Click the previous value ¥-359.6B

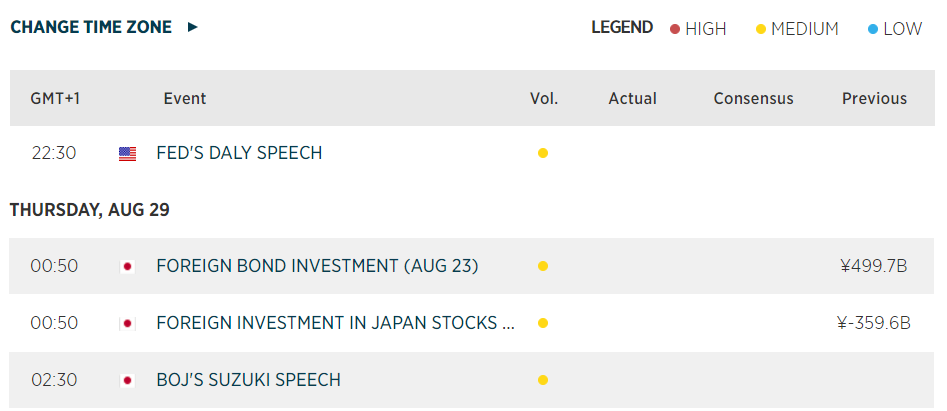(x=873, y=324)
